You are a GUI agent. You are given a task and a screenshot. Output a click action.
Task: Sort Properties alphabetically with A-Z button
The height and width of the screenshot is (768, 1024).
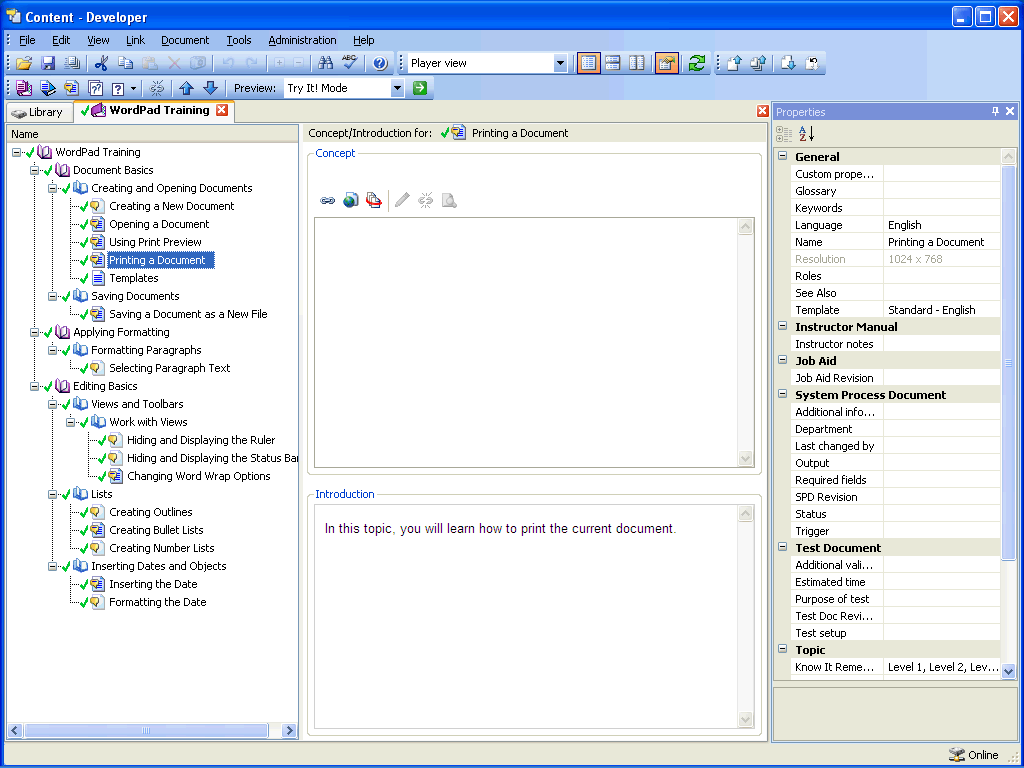point(807,134)
